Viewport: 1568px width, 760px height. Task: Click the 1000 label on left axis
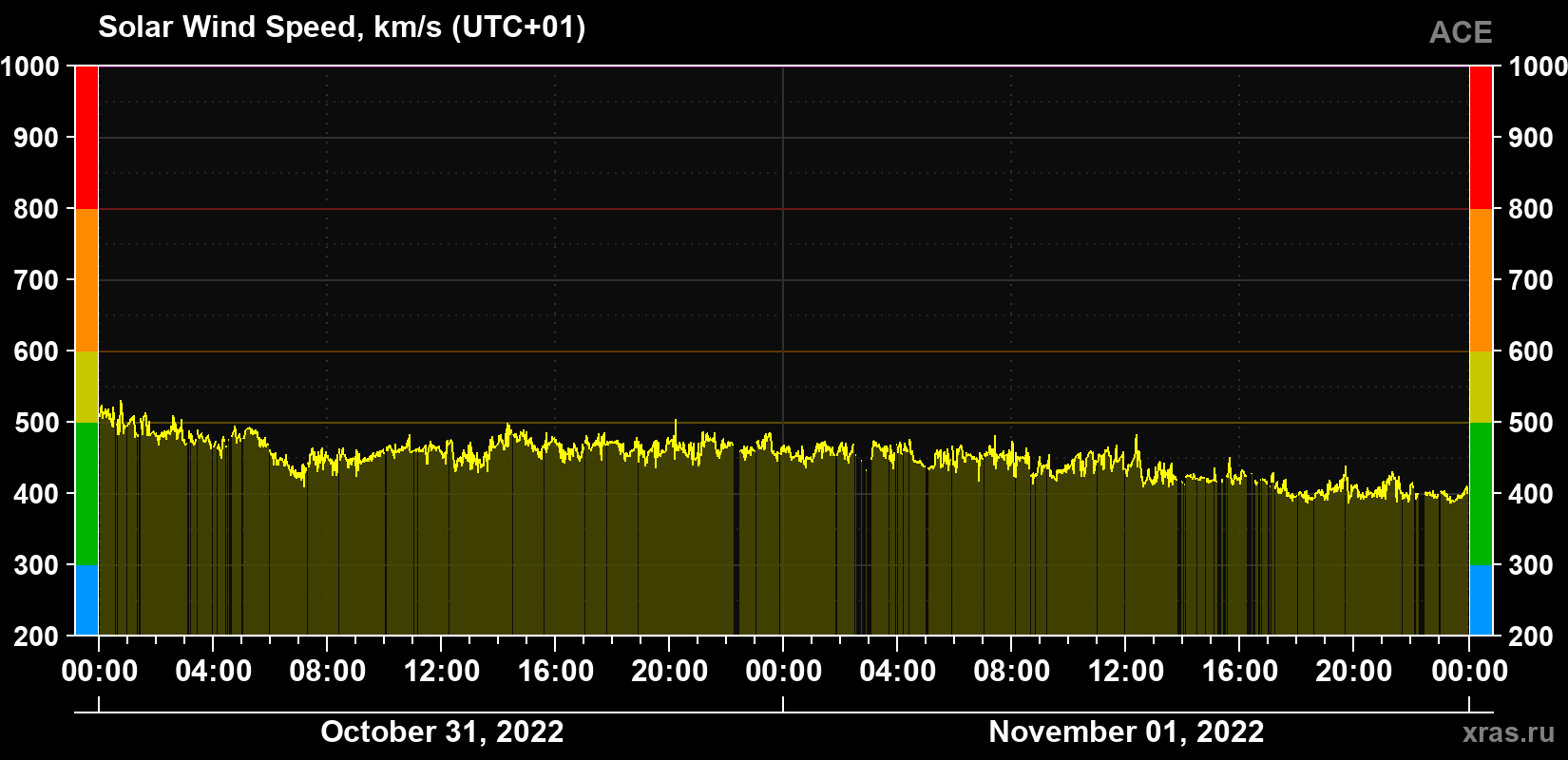pos(29,66)
